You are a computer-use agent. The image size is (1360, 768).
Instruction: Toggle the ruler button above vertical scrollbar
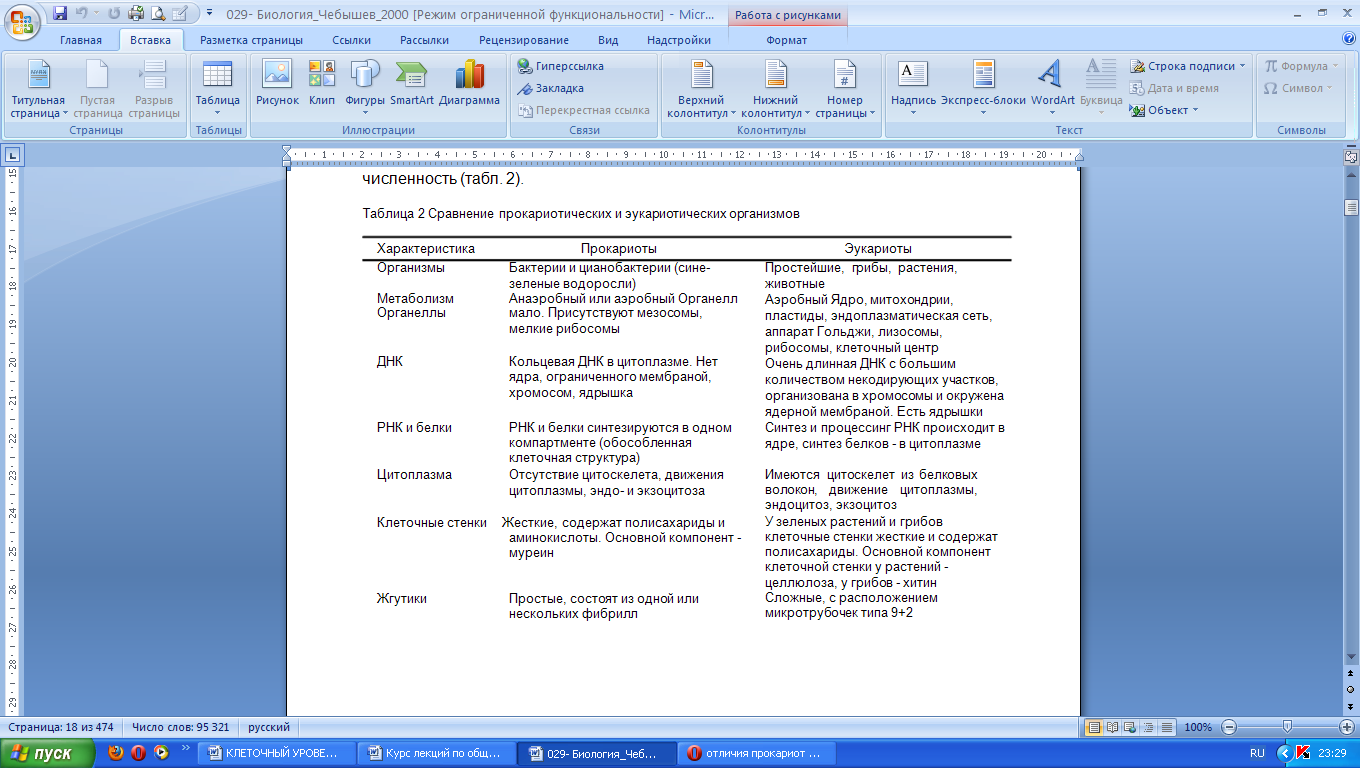click(1351, 157)
